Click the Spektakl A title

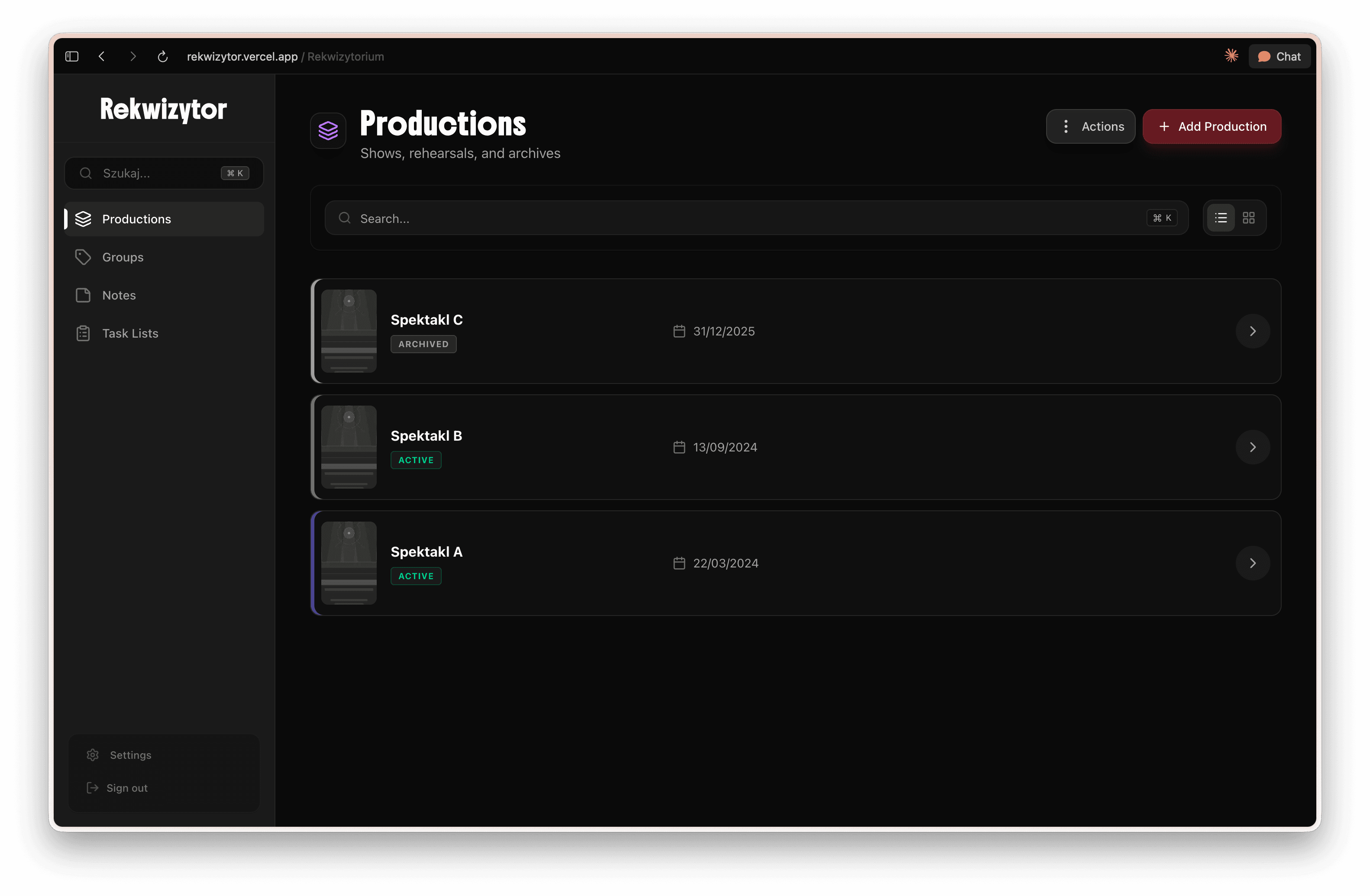coord(427,552)
